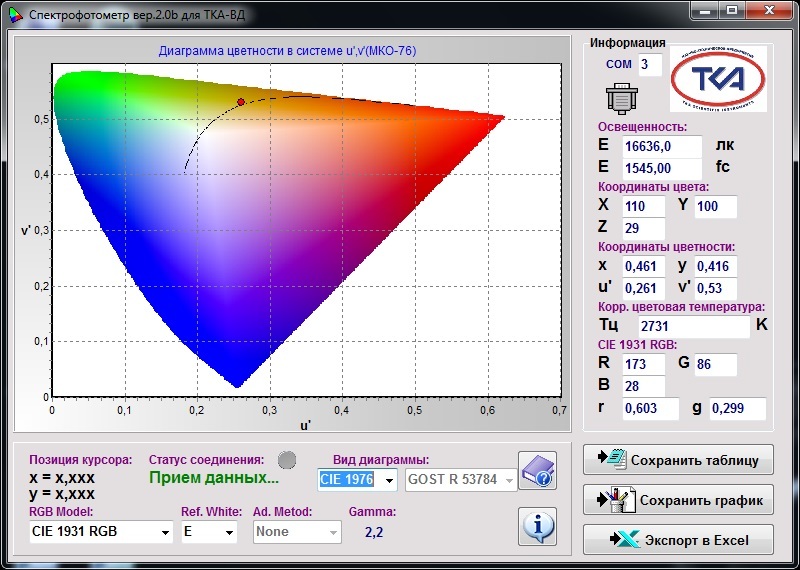Click the red measured point on diagram
This screenshot has height=570, width=800.
pos(241,102)
